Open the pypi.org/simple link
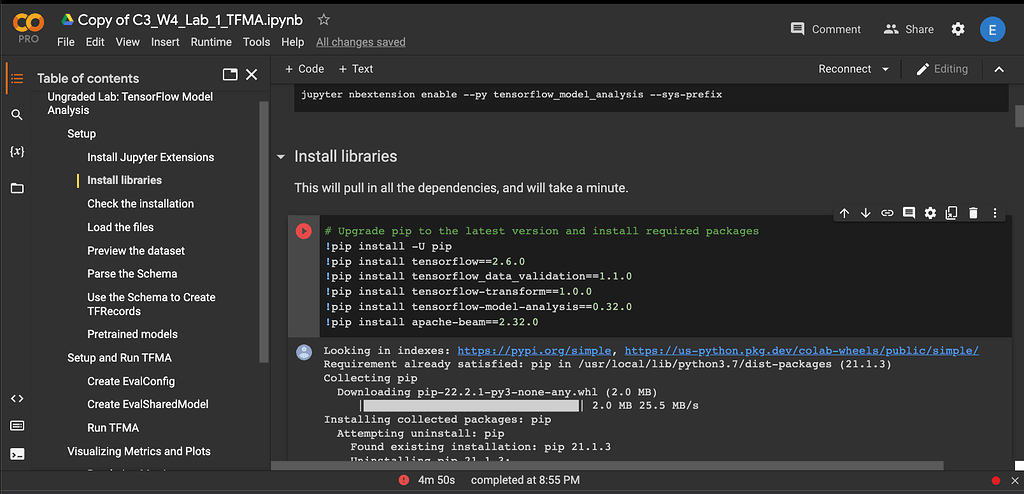Viewport: 1024px width, 494px height. [x=537, y=351]
